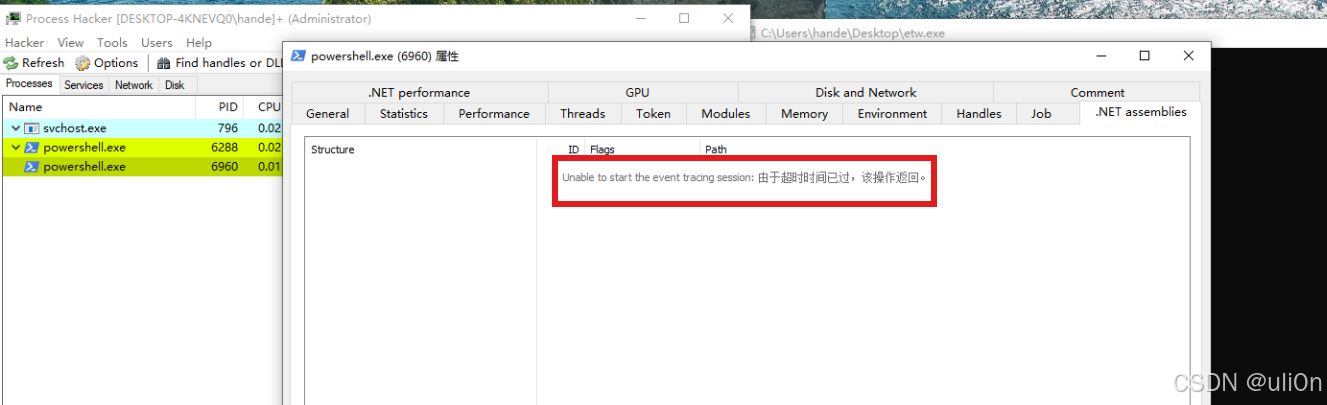
Task: Click the event tracing session error message
Action: pos(744,178)
